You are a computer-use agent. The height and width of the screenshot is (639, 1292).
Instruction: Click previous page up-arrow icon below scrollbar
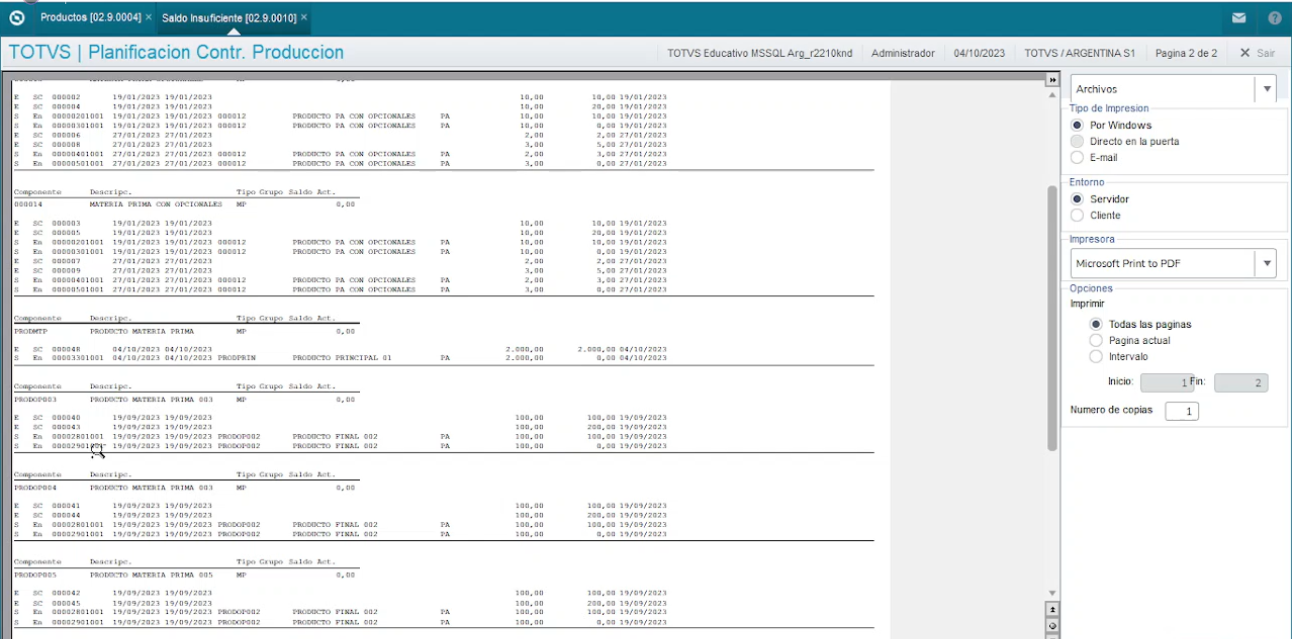(1052, 609)
